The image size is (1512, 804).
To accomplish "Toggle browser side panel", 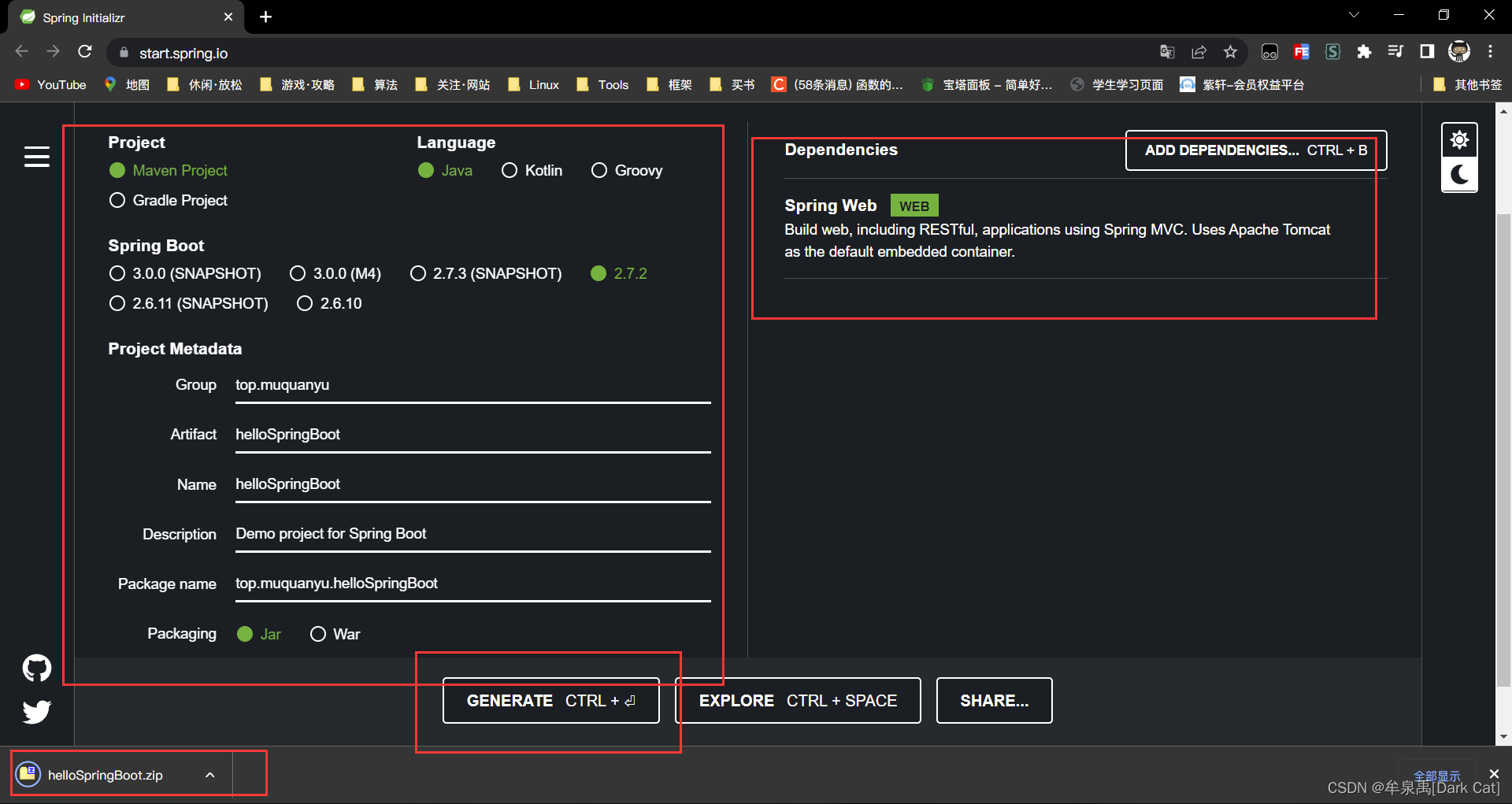I will pos(1427,52).
